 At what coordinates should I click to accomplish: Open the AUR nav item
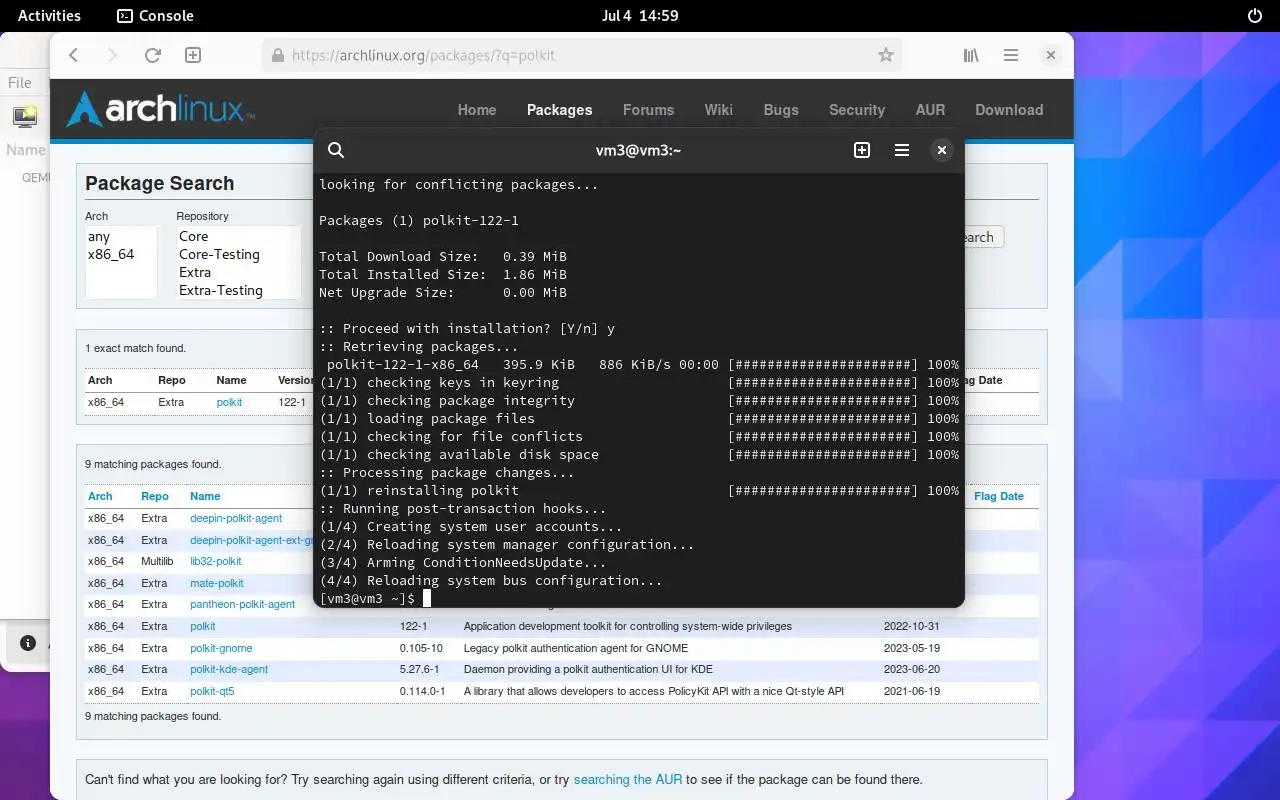930,110
